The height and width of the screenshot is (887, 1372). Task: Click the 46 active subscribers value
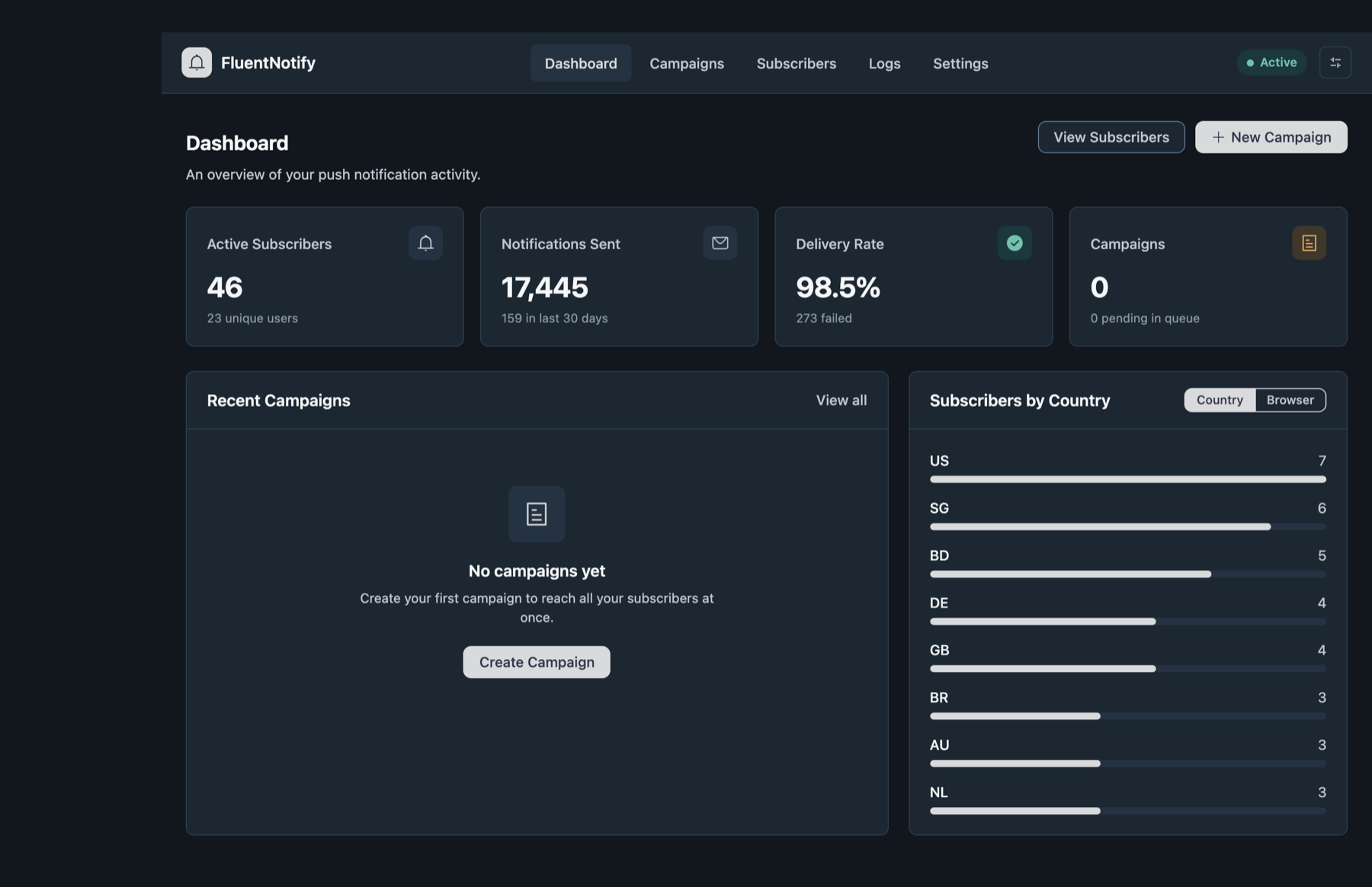(225, 287)
